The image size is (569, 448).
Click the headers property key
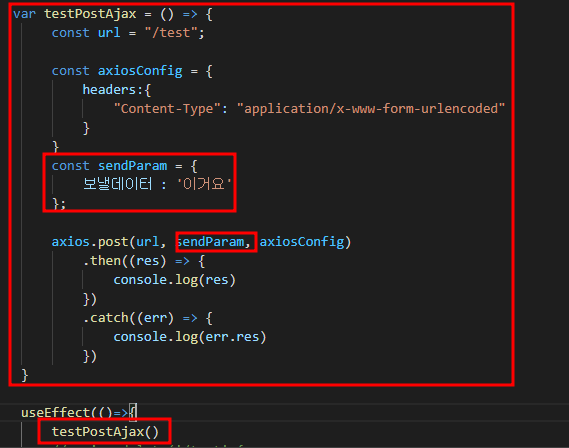pos(109,89)
